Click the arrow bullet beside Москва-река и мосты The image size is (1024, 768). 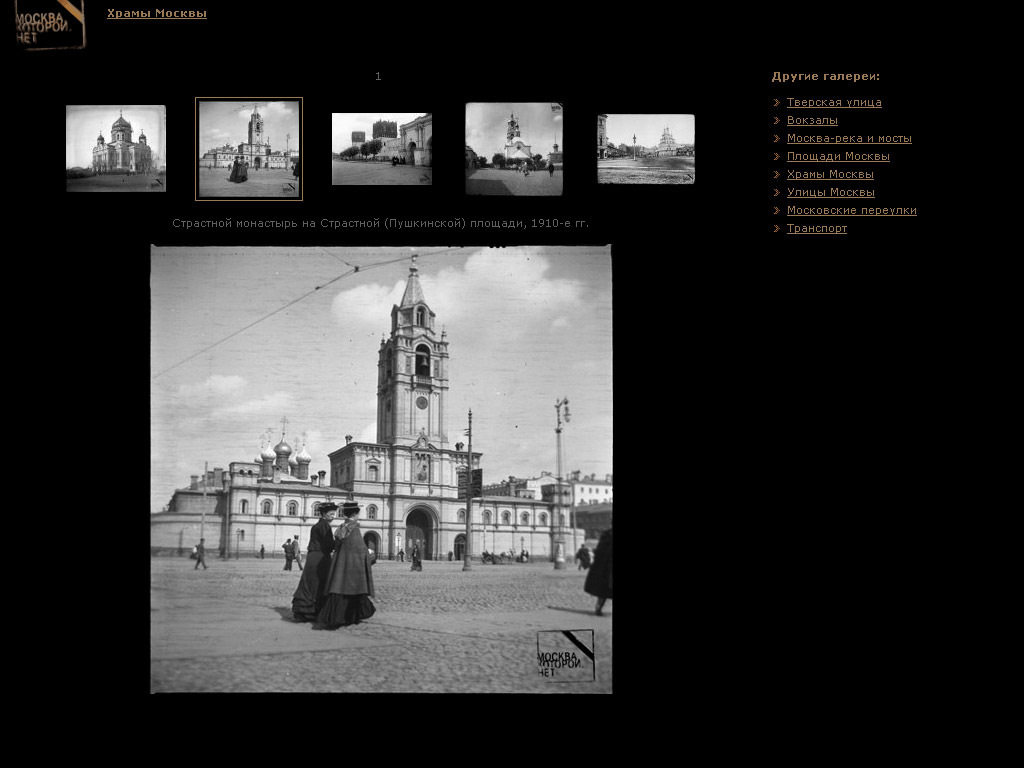tap(776, 138)
